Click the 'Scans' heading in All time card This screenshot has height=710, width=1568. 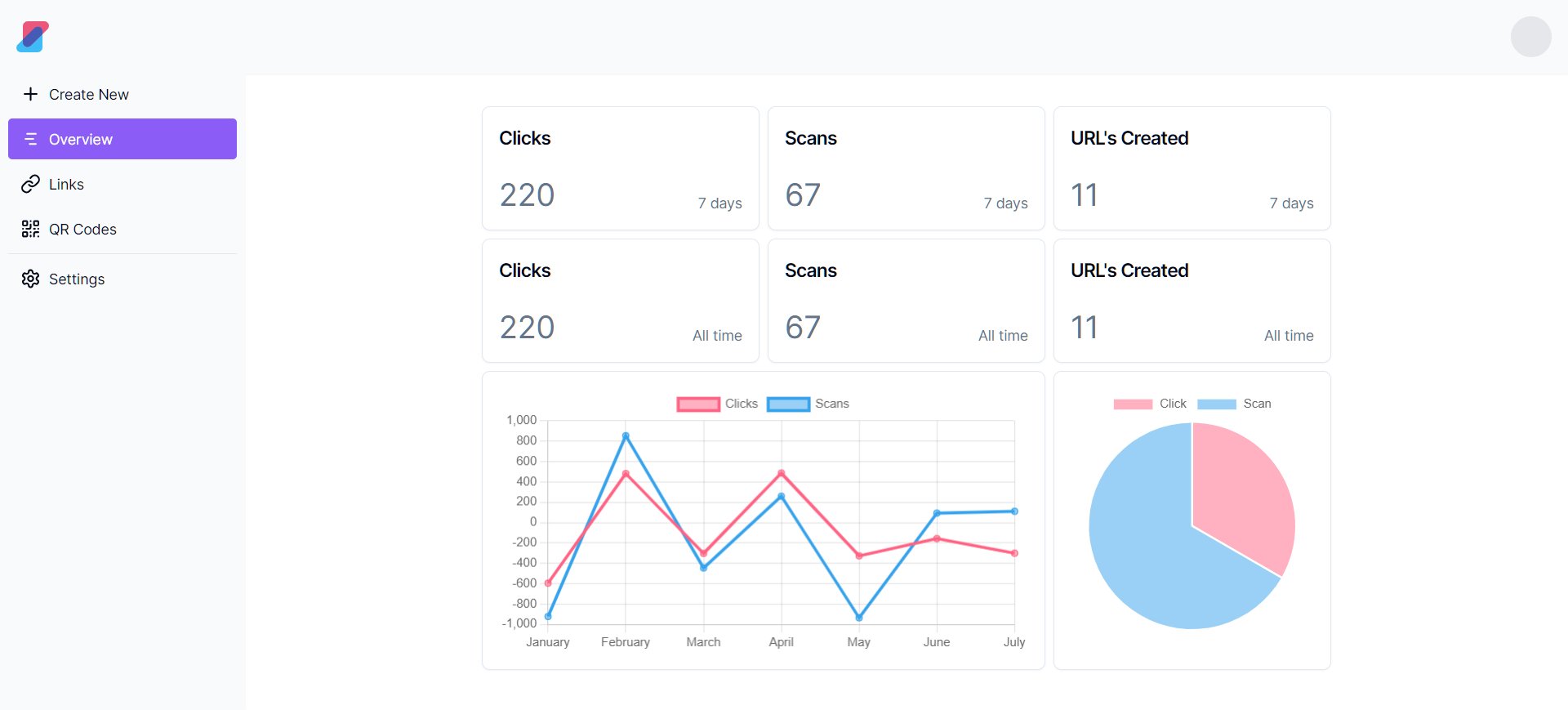(811, 270)
